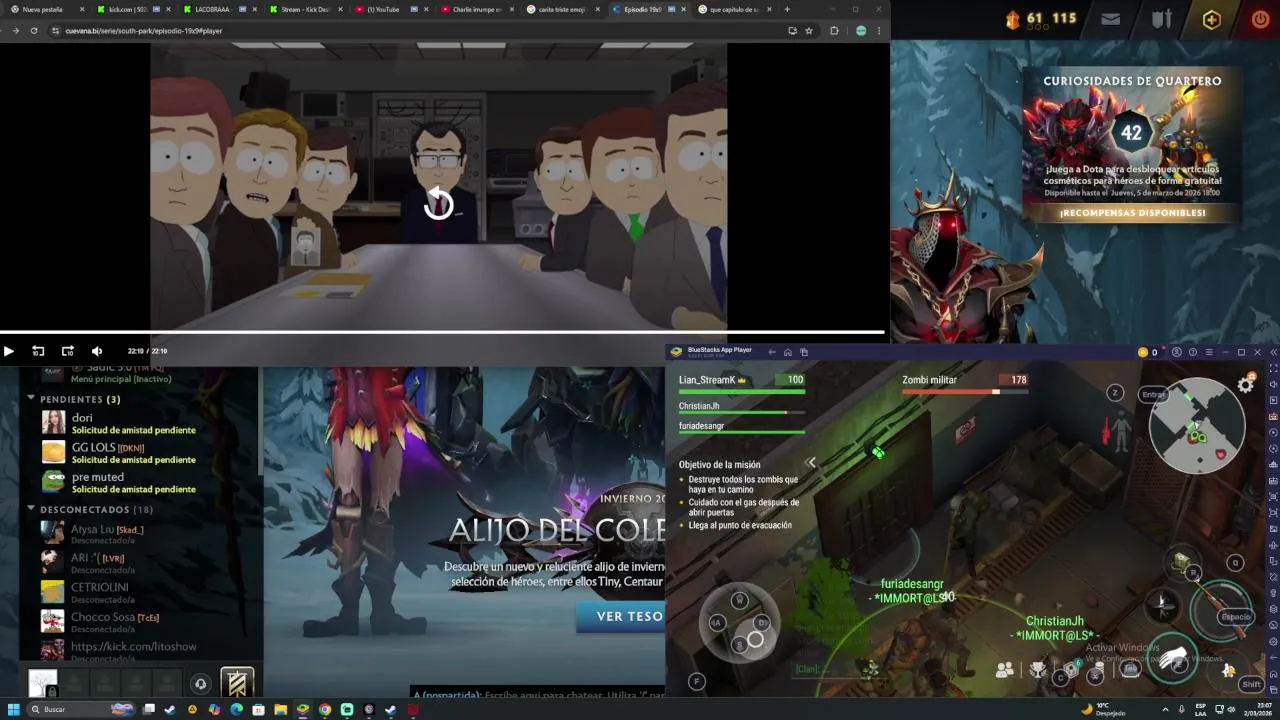Click the red Dota power button

[x=1260, y=19]
